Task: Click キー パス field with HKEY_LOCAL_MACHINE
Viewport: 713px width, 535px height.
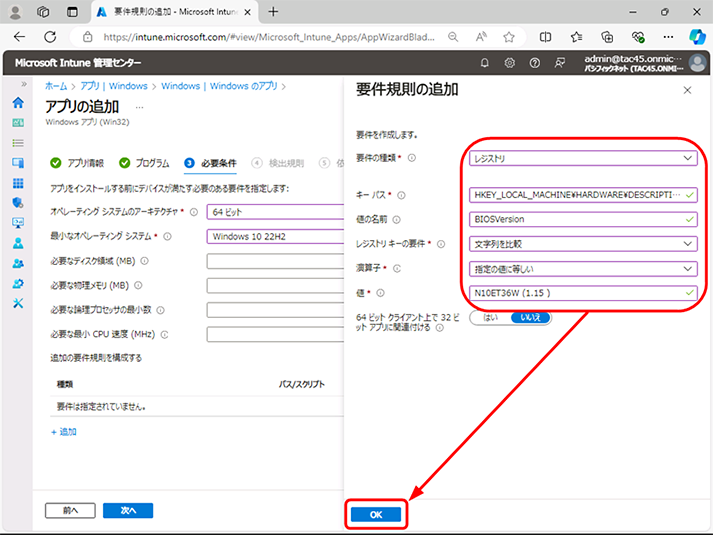Action: coord(583,195)
